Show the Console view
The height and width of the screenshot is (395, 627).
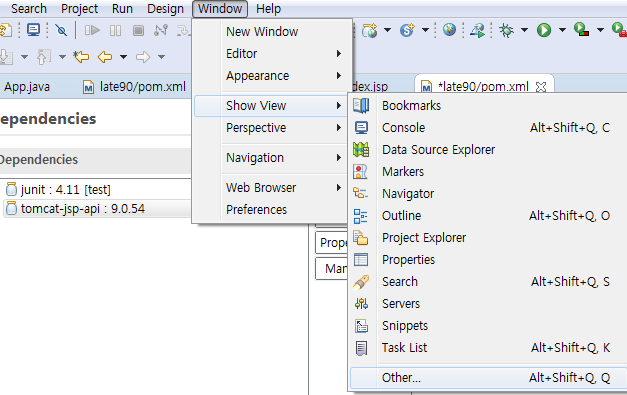488,128
